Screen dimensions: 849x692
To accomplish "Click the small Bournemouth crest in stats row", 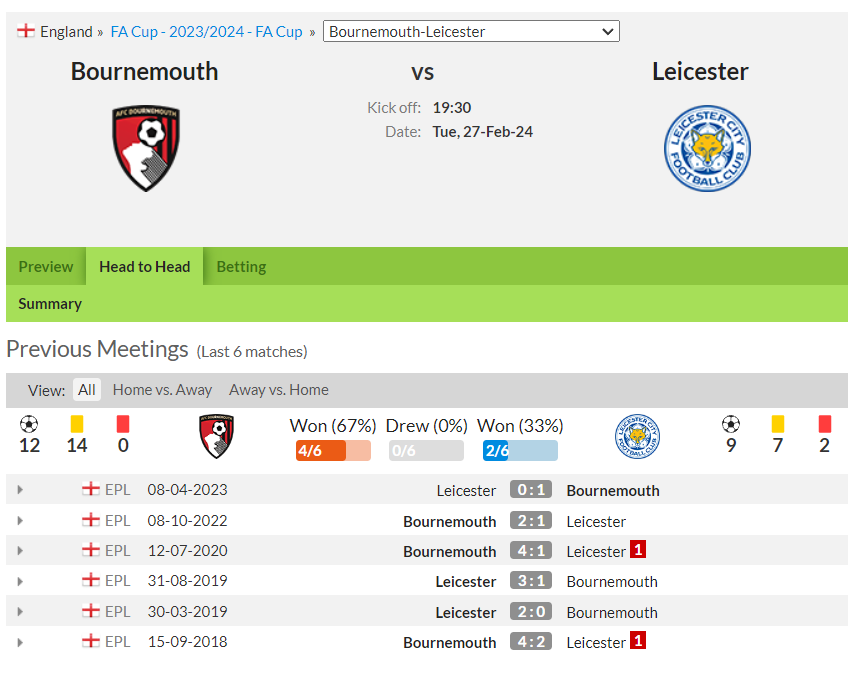I will [216, 436].
